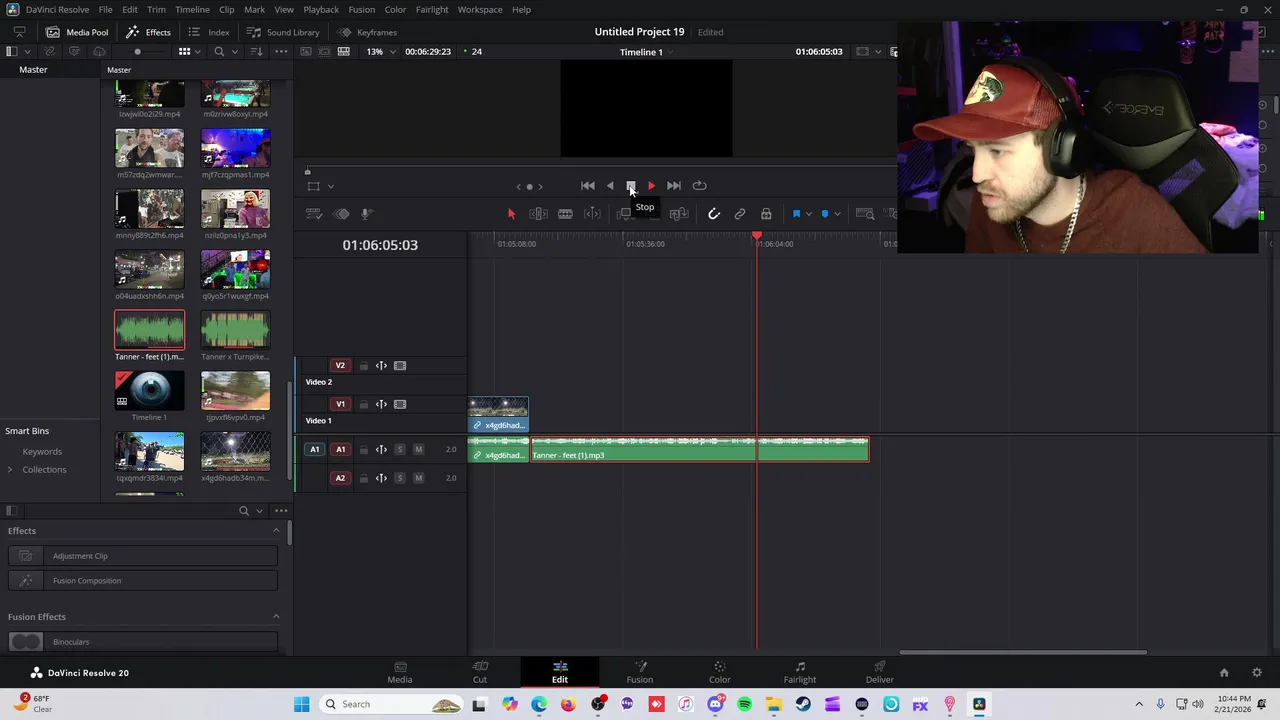Viewport: 1280px width, 720px height.
Task: Click the Replace clip toolbar icon
Action: point(679,214)
